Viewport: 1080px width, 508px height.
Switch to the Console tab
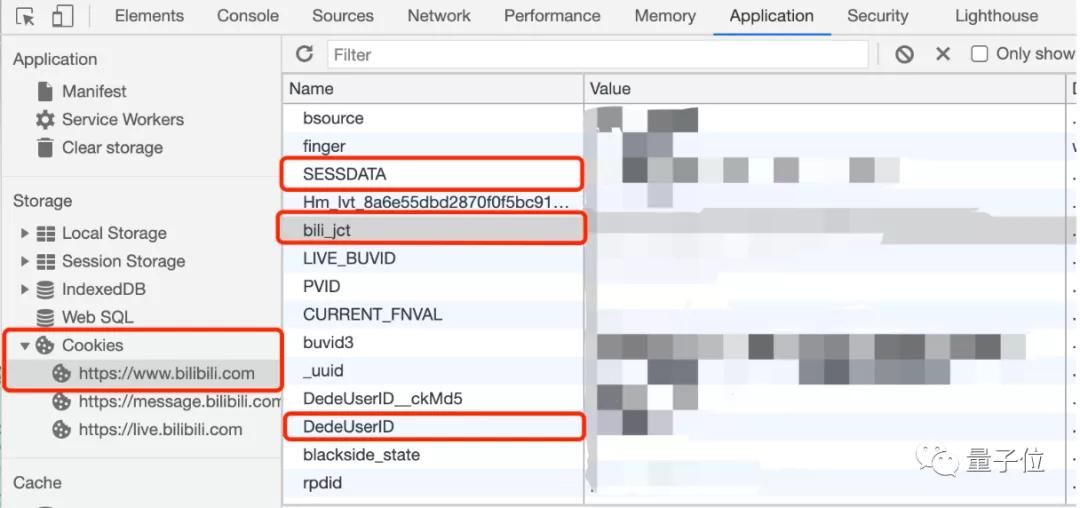point(247,16)
